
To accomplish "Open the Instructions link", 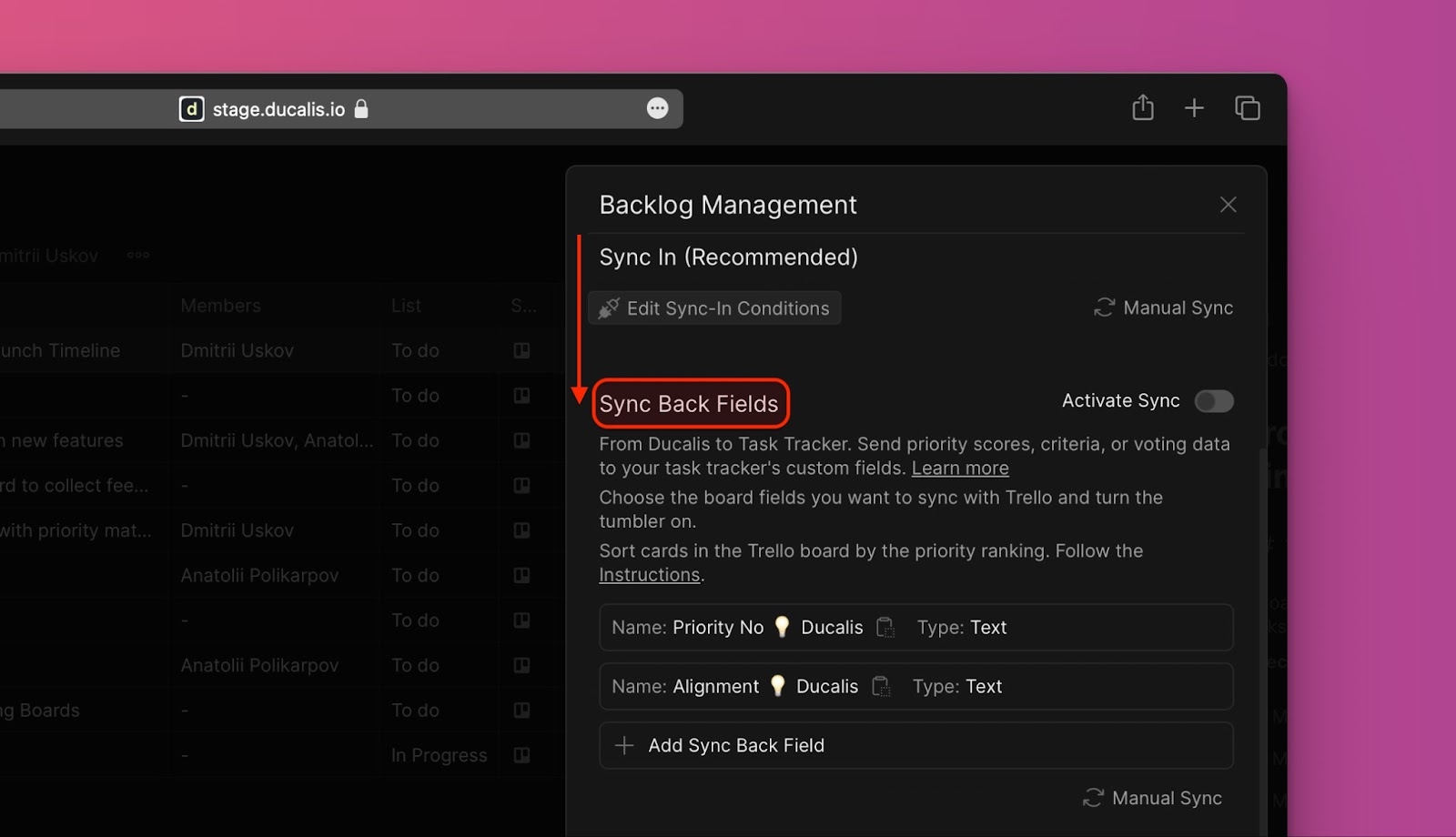I will [x=649, y=575].
